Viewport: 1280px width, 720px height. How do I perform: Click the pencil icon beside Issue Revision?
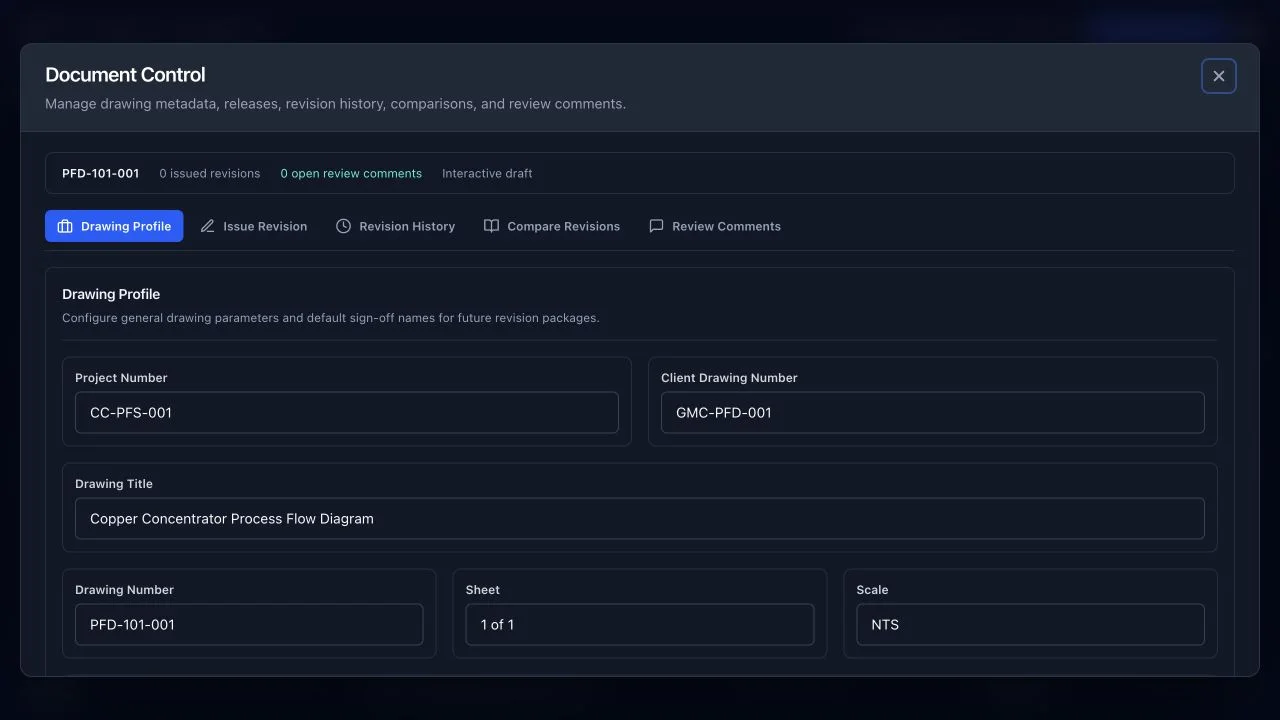[207, 226]
